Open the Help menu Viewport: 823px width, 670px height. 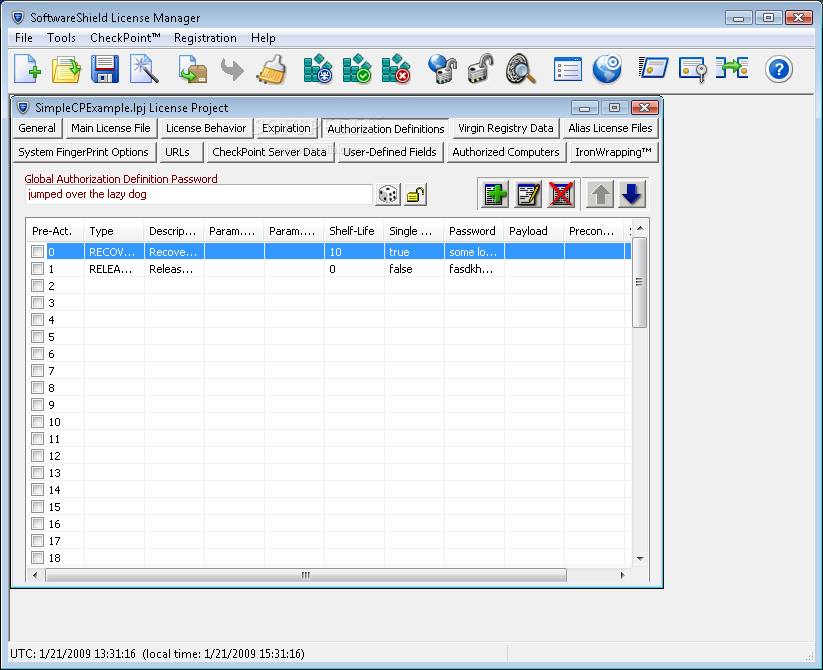coord(263,38)
